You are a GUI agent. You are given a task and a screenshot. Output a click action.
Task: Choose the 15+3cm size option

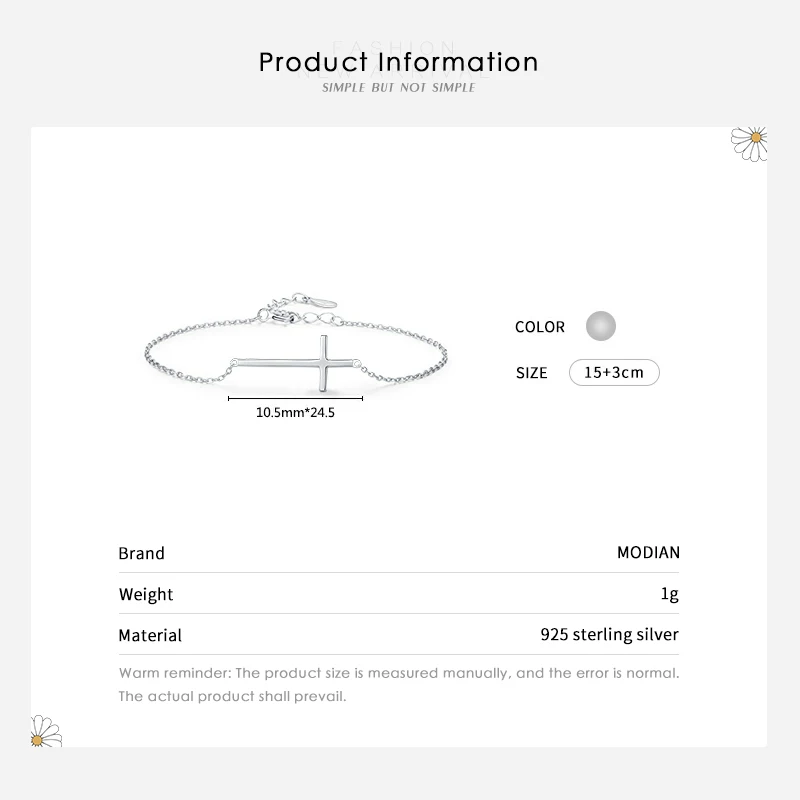614,373
